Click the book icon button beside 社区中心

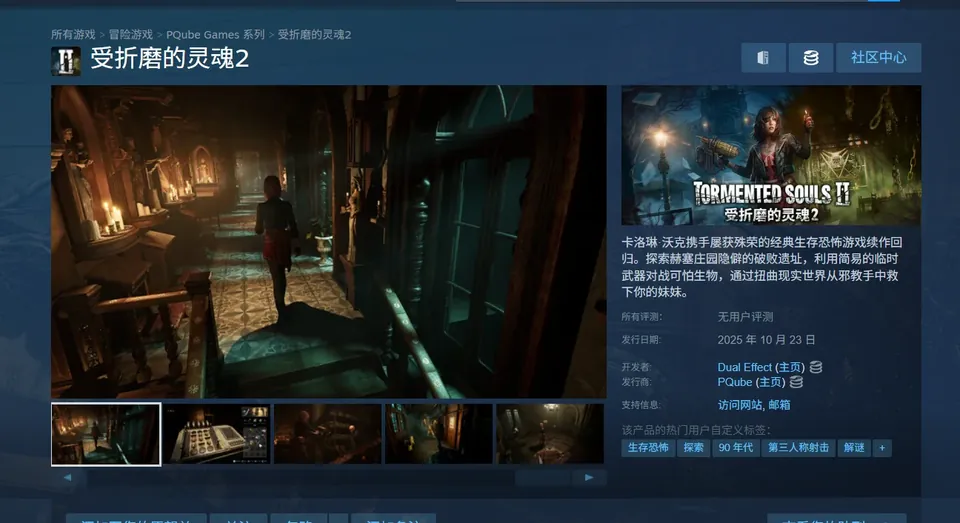click(x=763, y=58)
